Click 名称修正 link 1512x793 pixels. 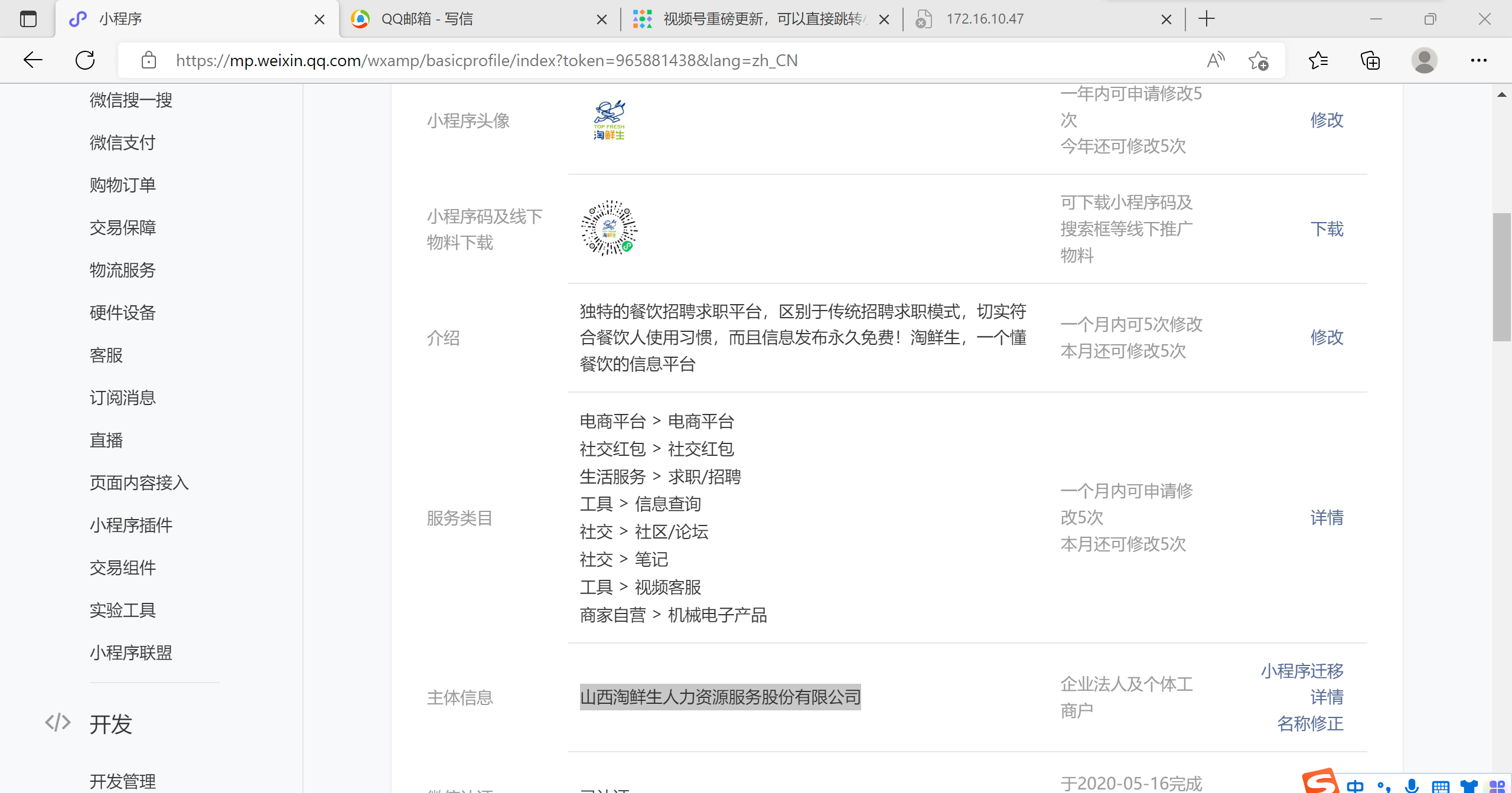pyautogui.click(x=1310, y=723)
